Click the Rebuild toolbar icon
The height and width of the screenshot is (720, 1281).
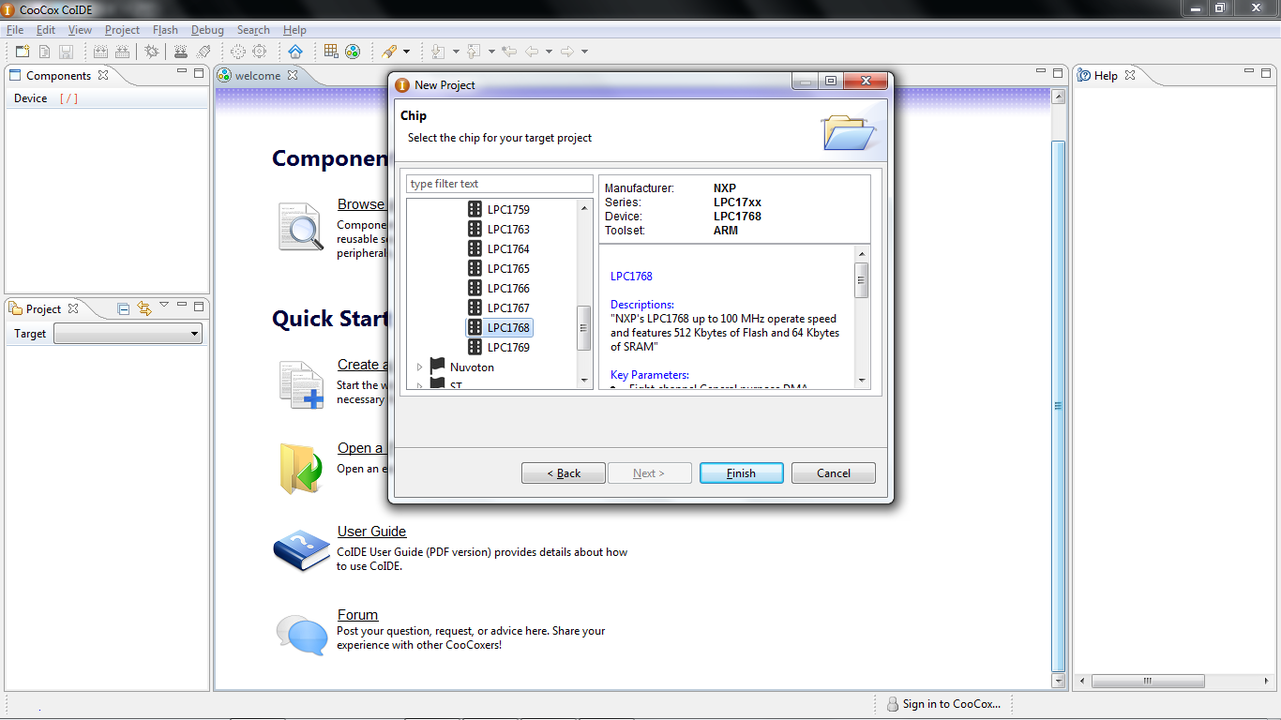(x=122, y=51)
